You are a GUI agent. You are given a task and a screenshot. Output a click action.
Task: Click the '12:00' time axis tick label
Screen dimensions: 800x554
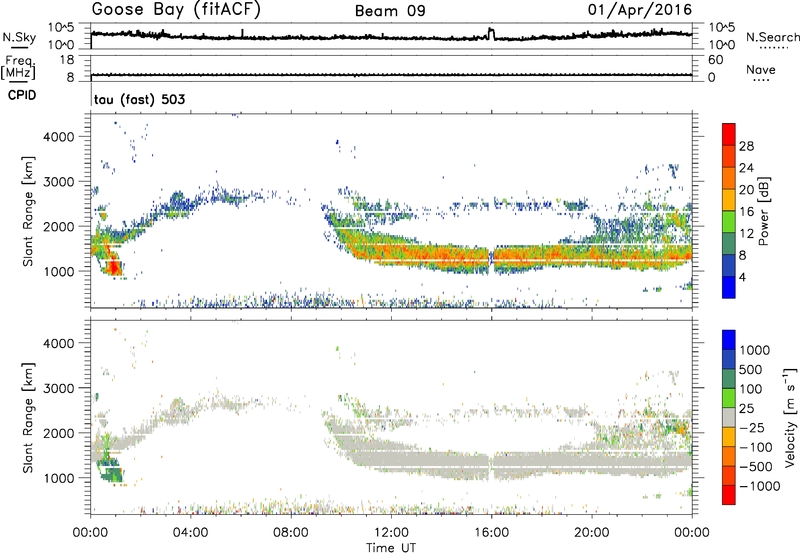pos(391,533)
